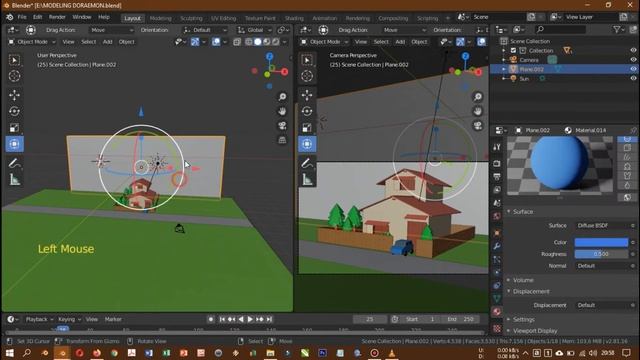Image resolution: width=640 pixels, height=360 pixels.
Task: Click the material Color swatch
Action: 601,242
